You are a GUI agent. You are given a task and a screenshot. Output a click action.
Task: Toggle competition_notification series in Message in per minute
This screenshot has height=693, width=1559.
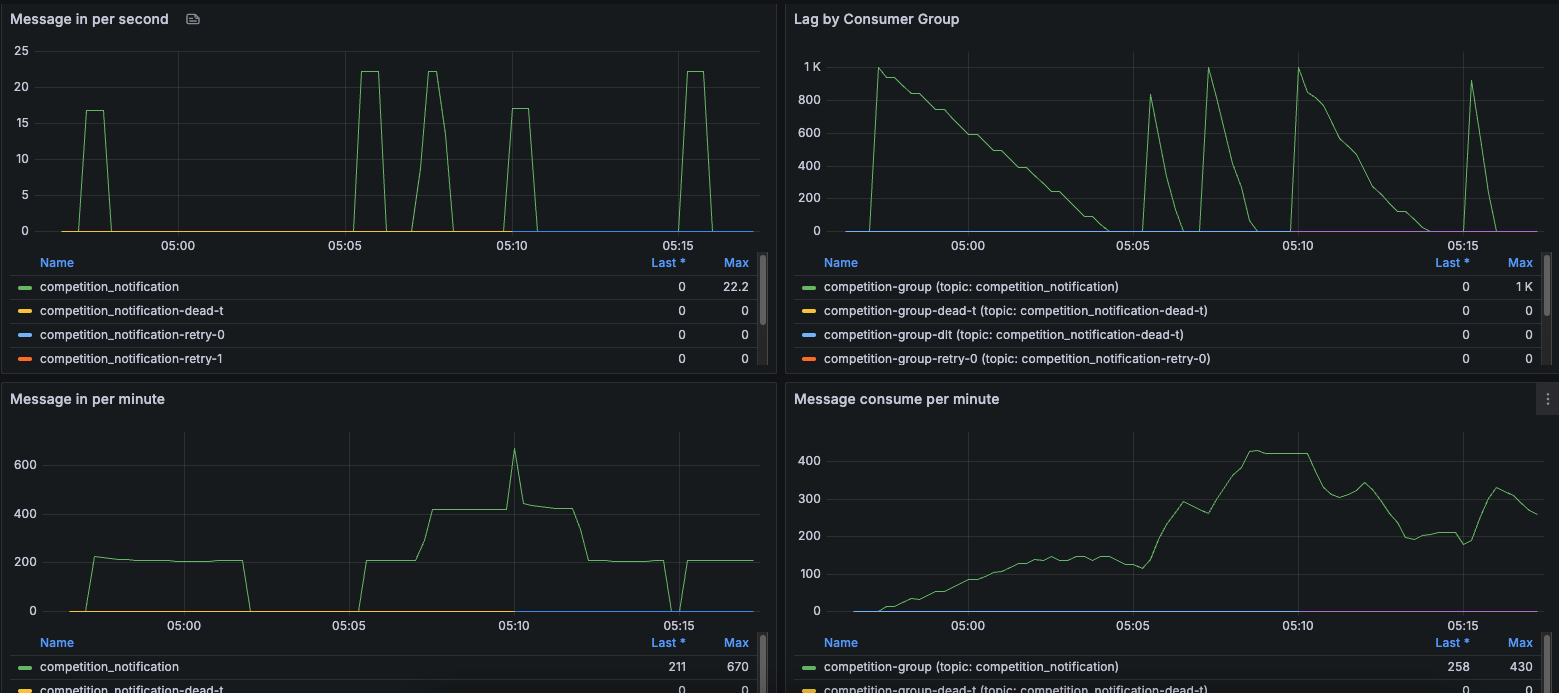point(109,667)
